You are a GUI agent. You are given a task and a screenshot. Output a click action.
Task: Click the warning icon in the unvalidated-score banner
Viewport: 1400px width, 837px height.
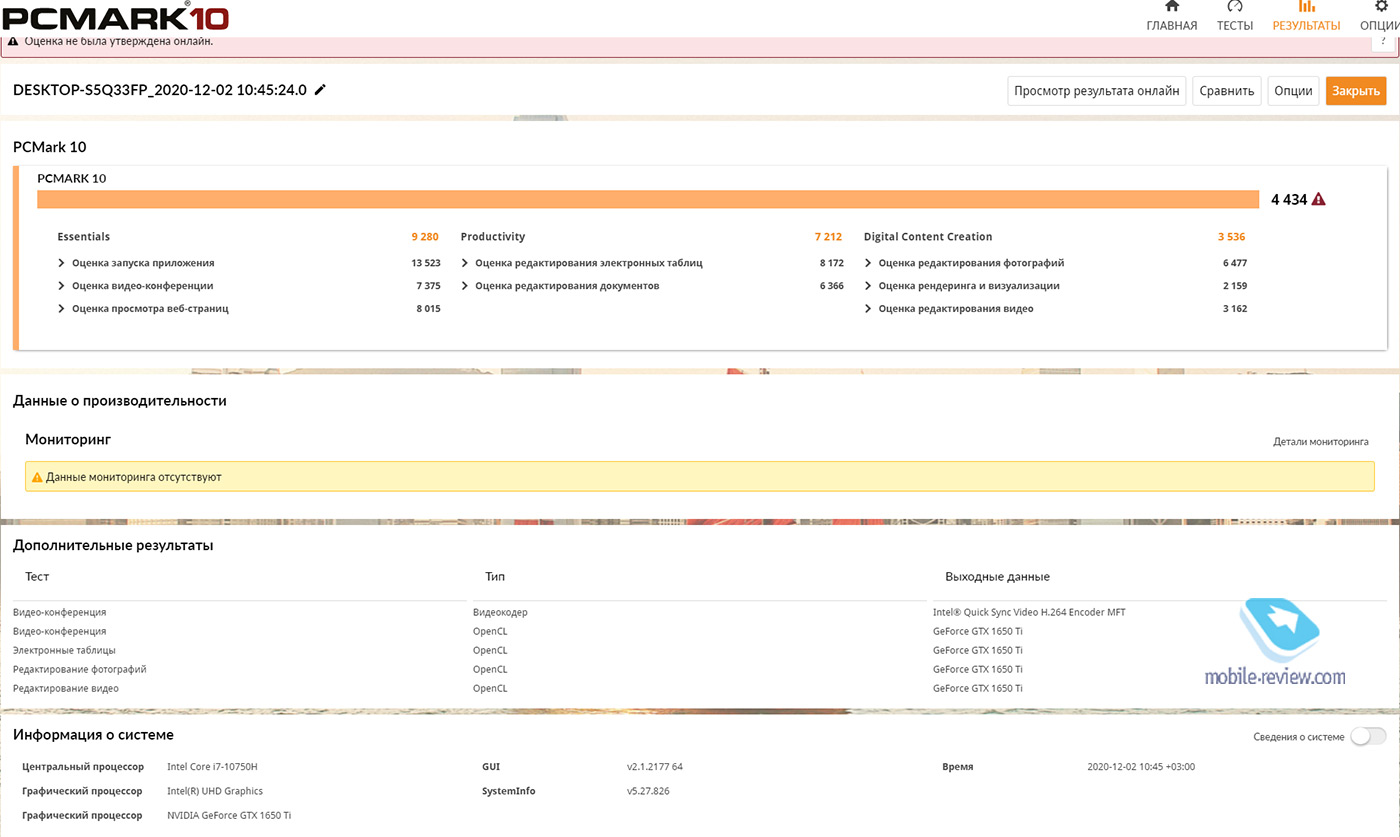[x=12, y=42]
